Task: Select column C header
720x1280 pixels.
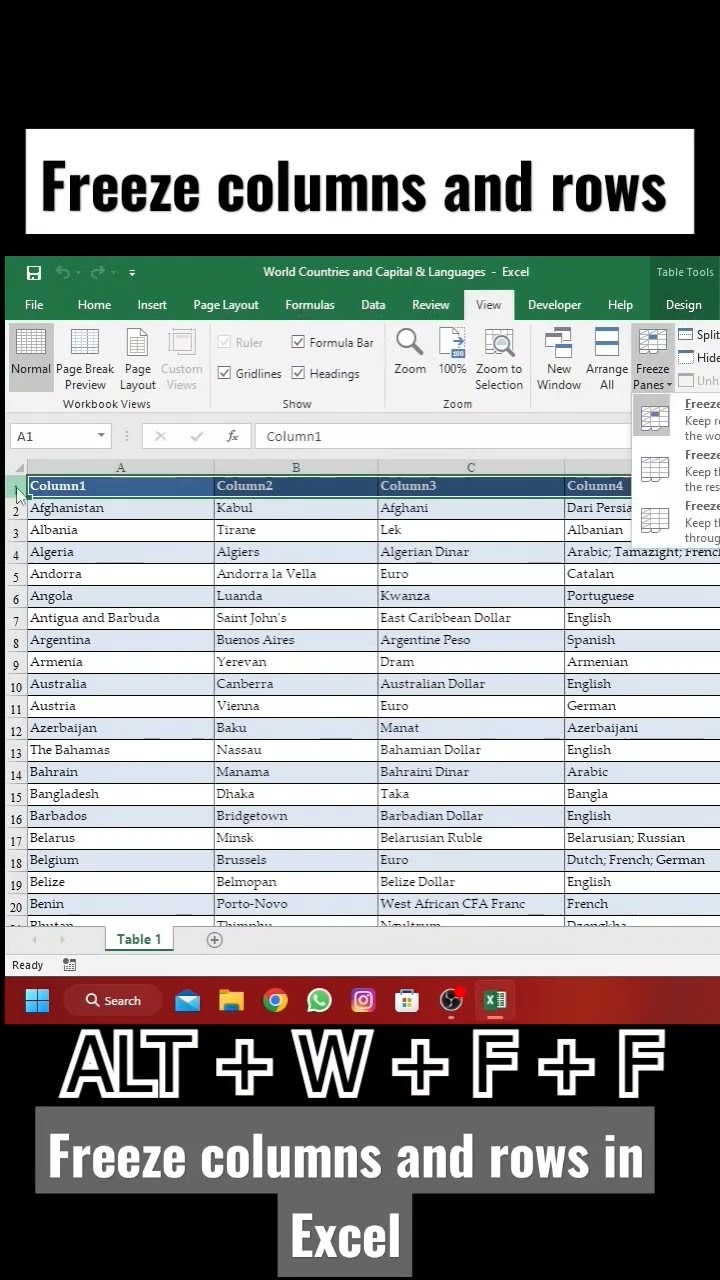Action: coord(471,467)
